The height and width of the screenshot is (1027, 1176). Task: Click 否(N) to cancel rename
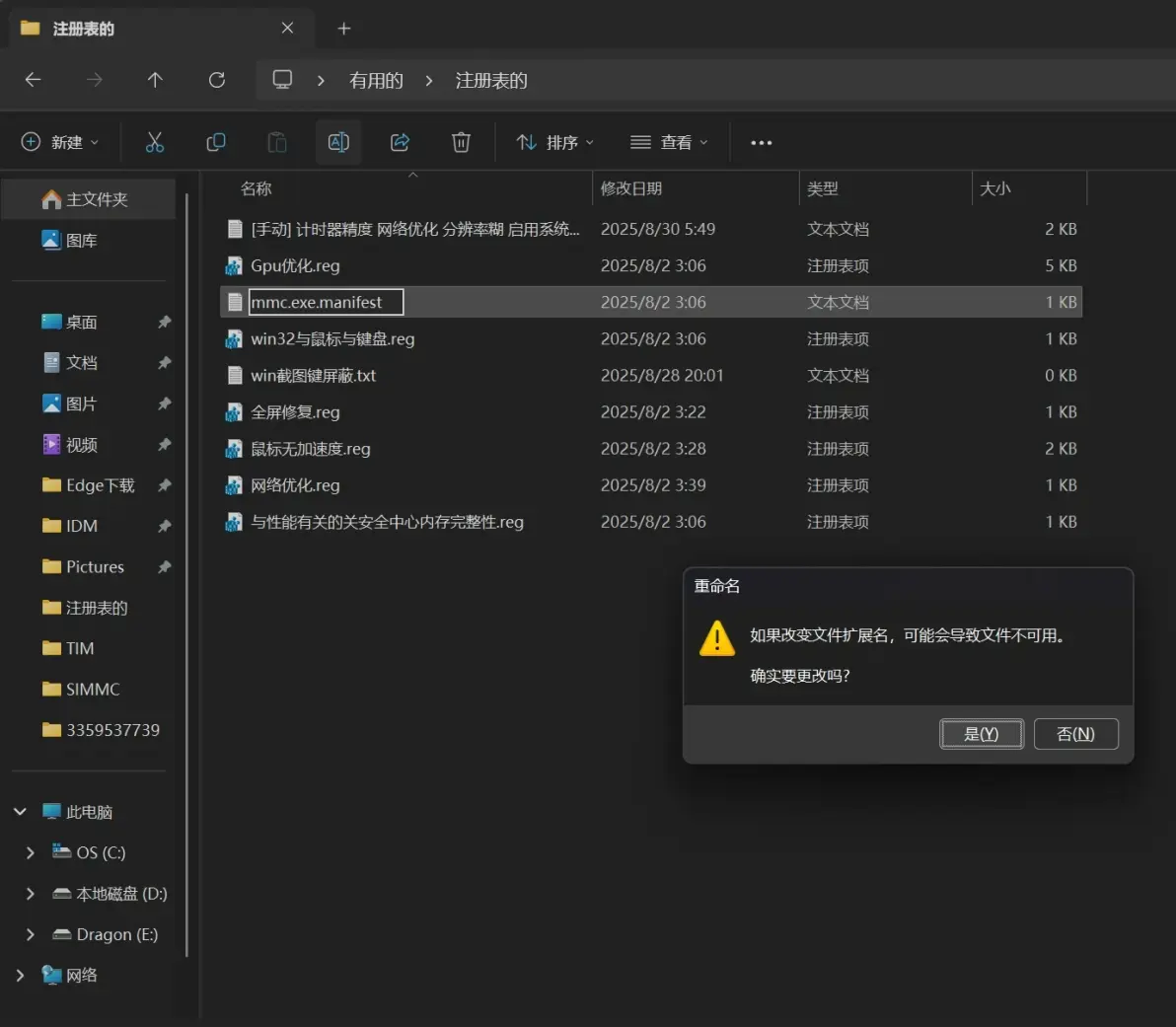click(x=1075, y=734)
